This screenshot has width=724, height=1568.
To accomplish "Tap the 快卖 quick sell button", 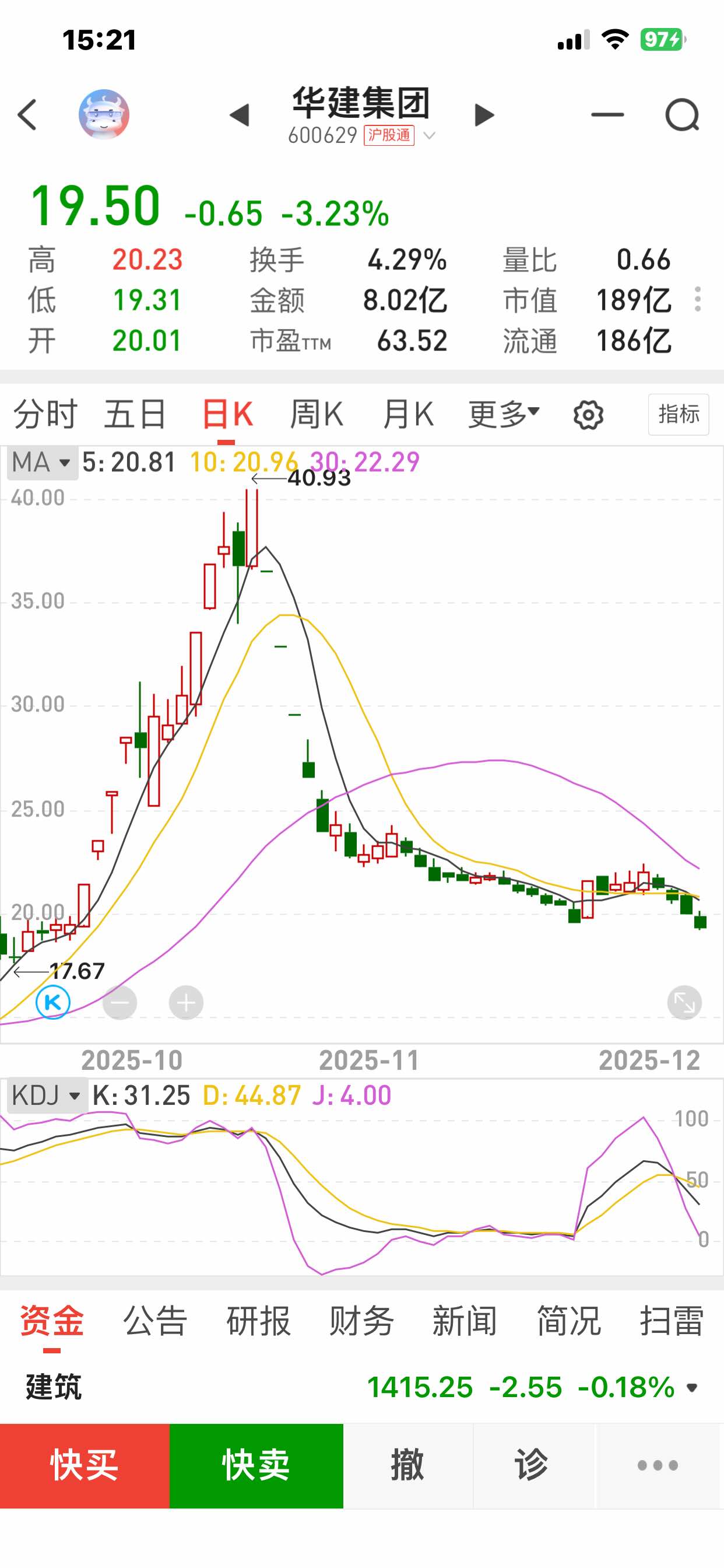I will coord(256,1465).
